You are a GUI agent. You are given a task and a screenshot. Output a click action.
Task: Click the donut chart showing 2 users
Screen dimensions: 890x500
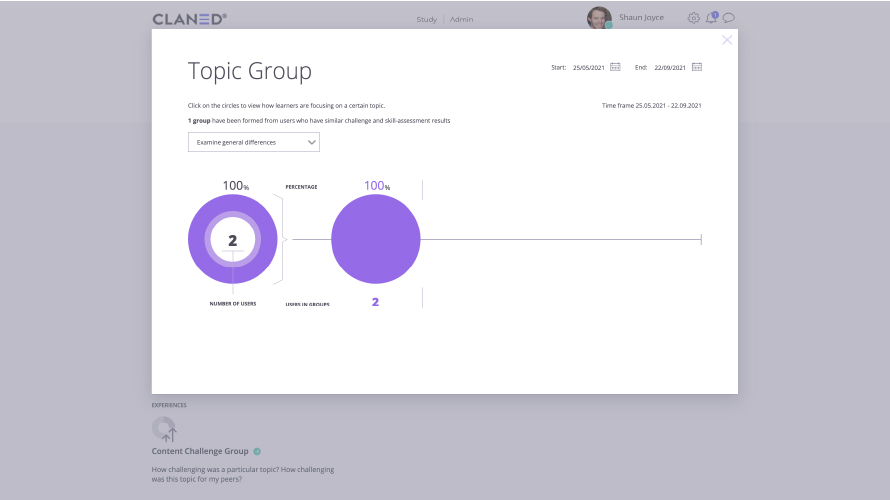coord(233,239)
